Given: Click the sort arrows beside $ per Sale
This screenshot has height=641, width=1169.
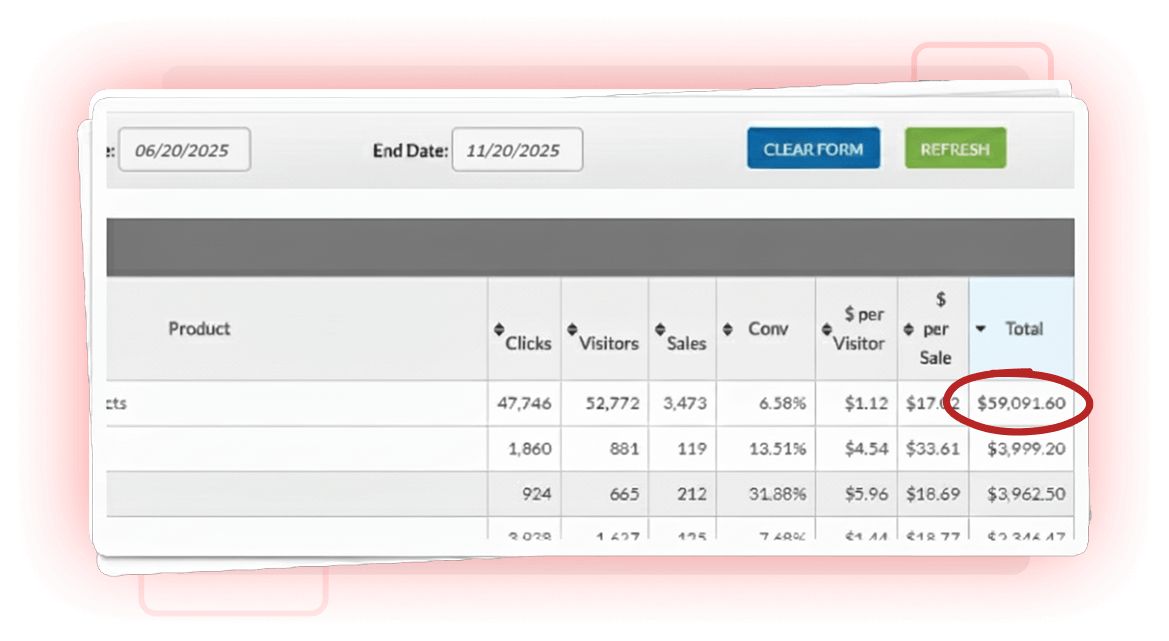Looking at the screenshot, I should coord(908,329).
